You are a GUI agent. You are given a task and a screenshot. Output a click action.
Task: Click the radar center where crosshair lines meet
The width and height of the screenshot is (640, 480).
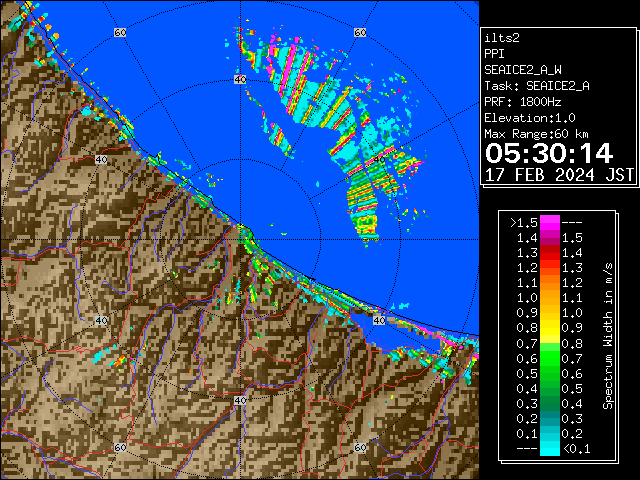click(240, 240)
